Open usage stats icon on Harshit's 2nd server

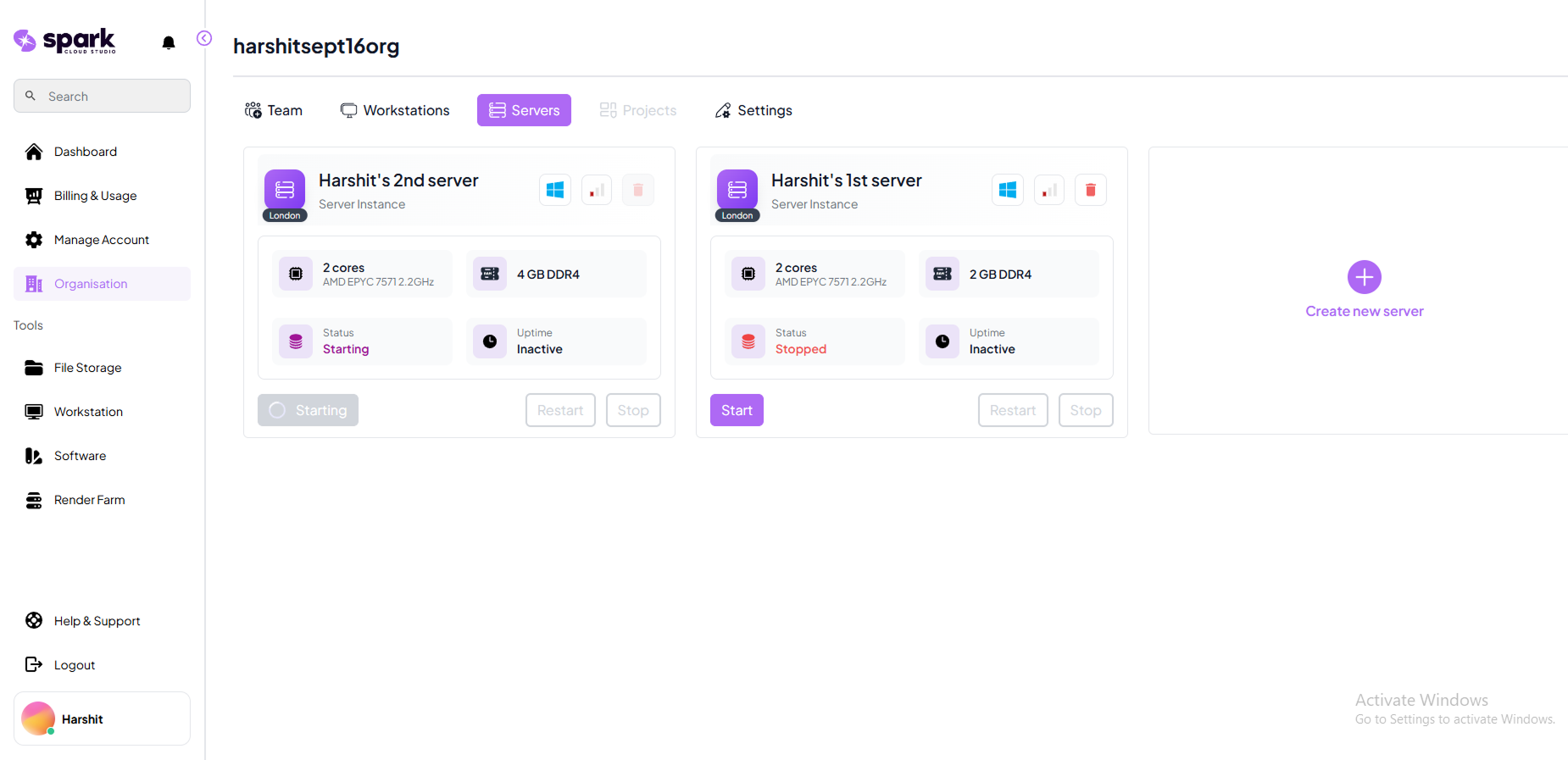[x=597, y=190]
